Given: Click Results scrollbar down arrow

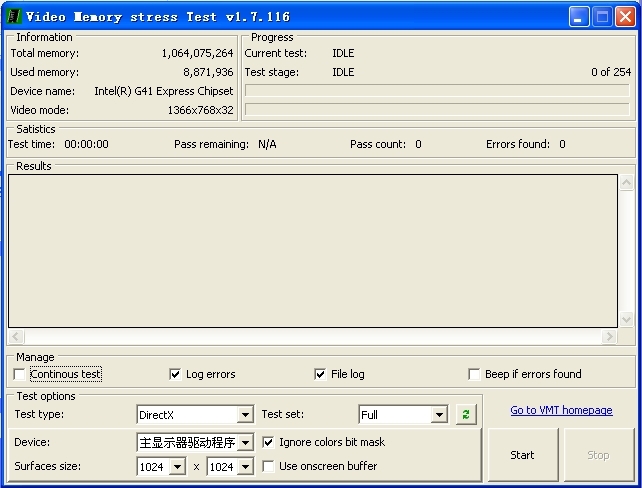Looking at the screenshot, I should coord(626,319).
